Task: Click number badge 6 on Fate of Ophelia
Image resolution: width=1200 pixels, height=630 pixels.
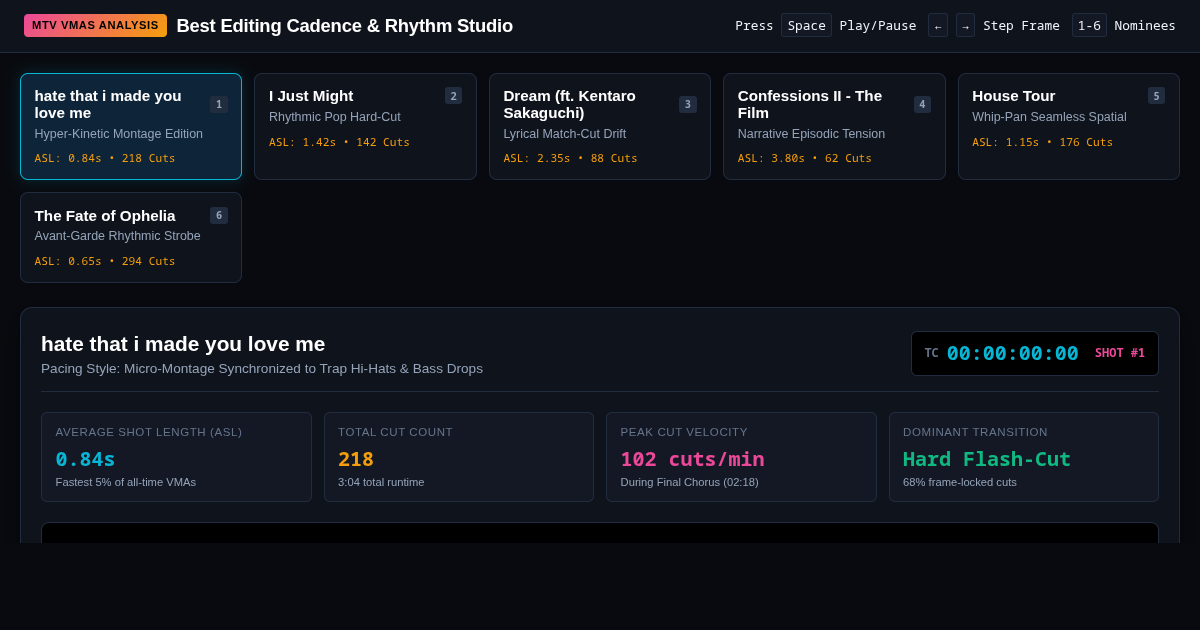Action: tap(219, 215)
